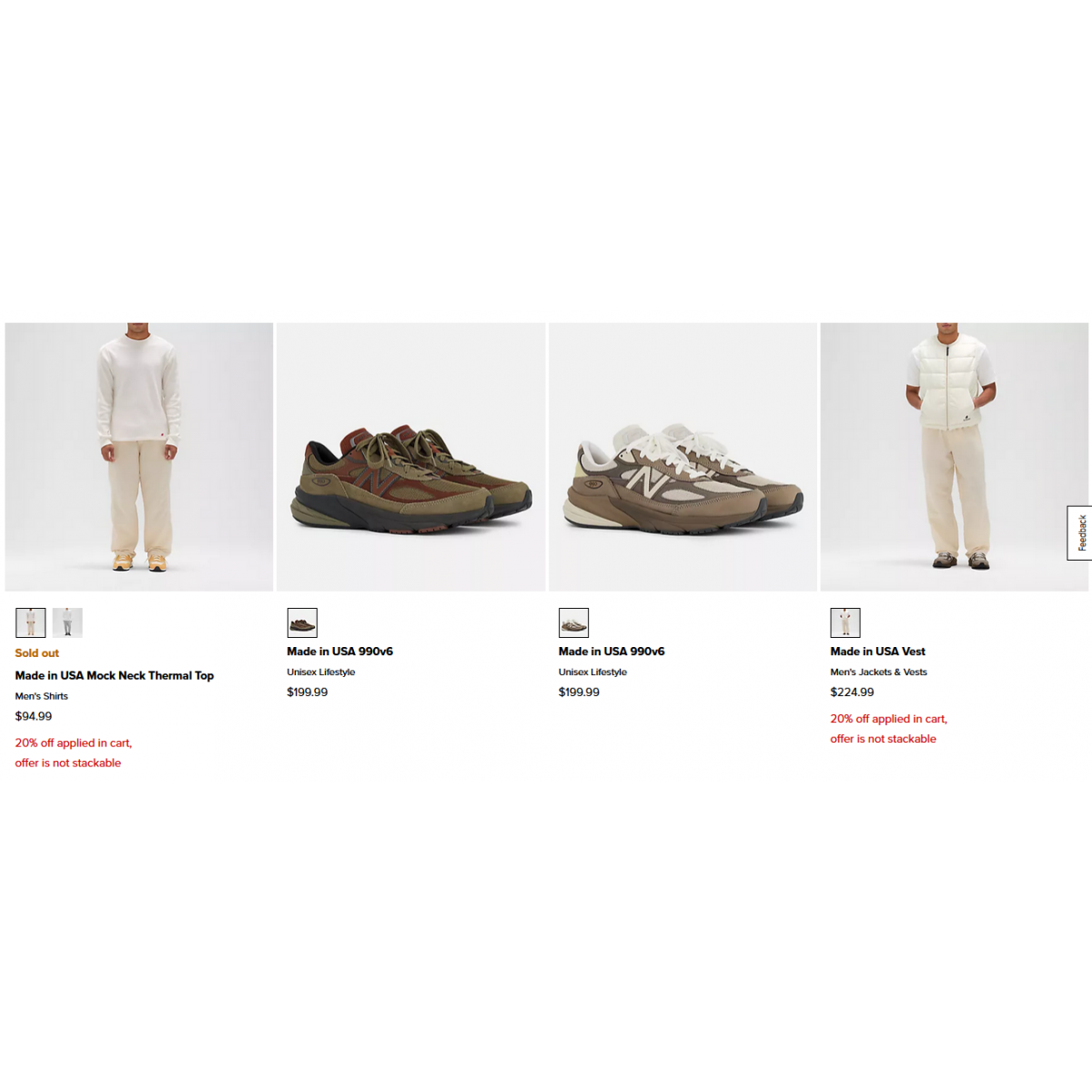Click the Men's Jackets & Vests category label
The image size is (1092, 1092).
(879, 672)
